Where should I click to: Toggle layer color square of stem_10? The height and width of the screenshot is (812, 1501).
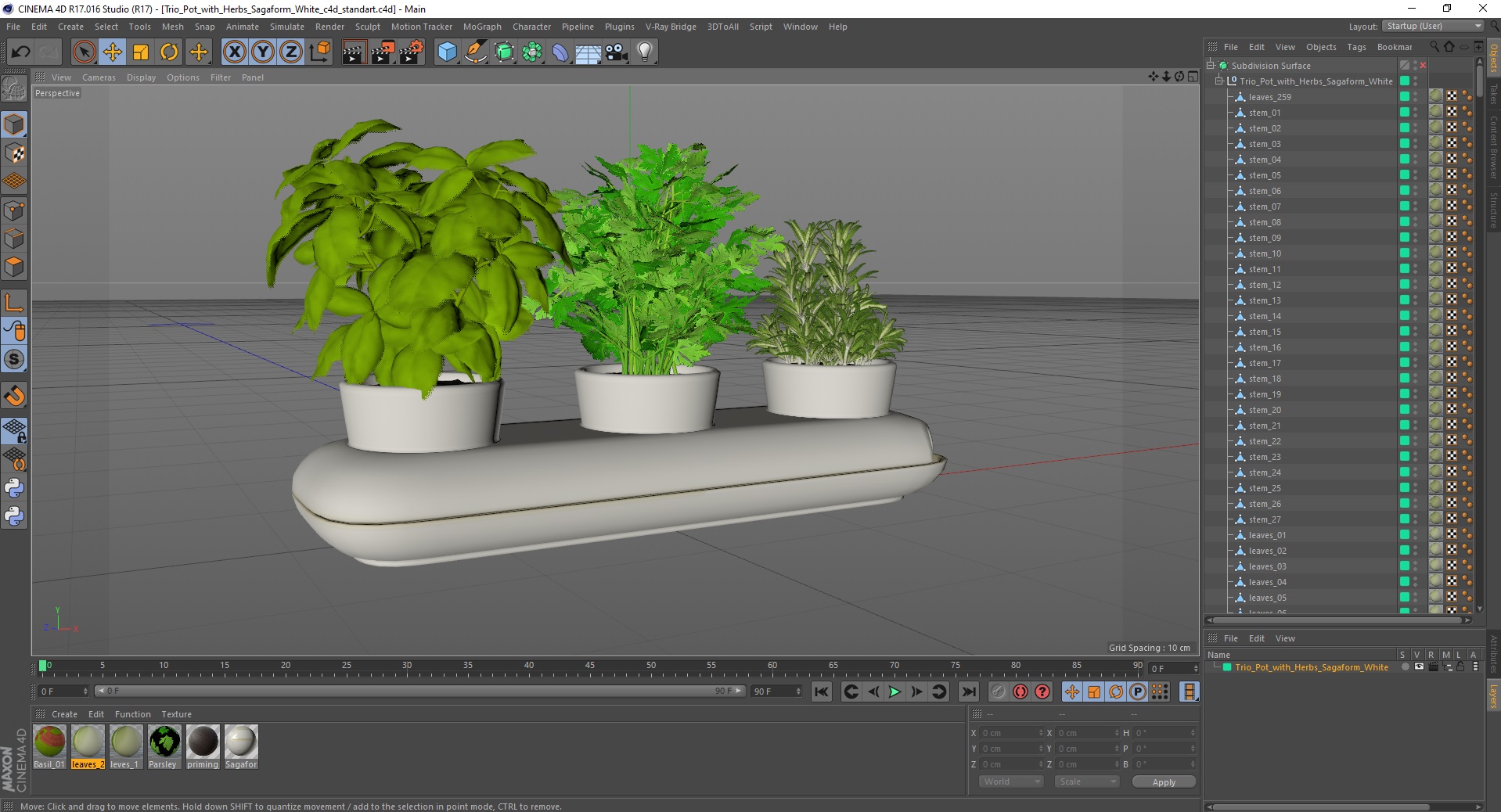click(1405, 253)
